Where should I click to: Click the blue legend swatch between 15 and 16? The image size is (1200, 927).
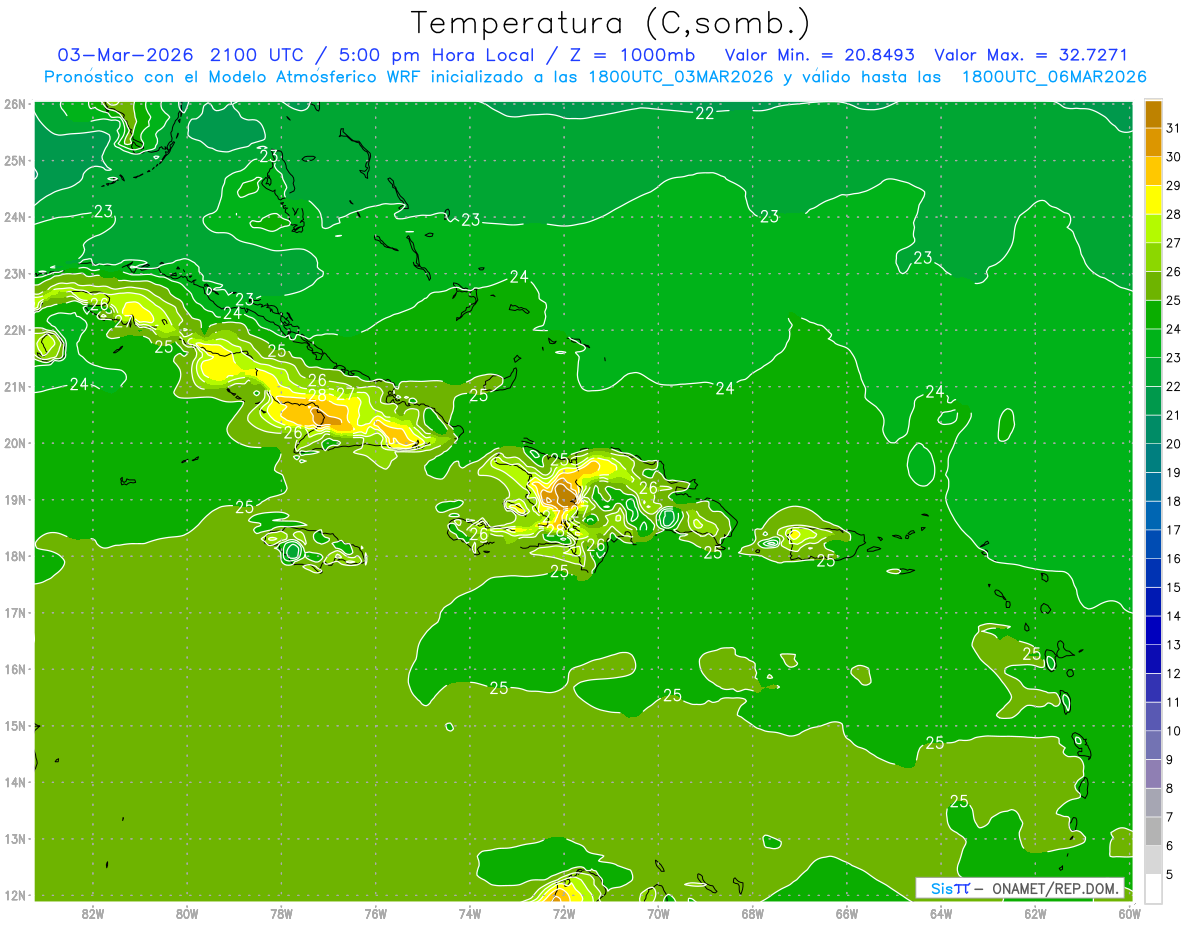click(1153, 573)
